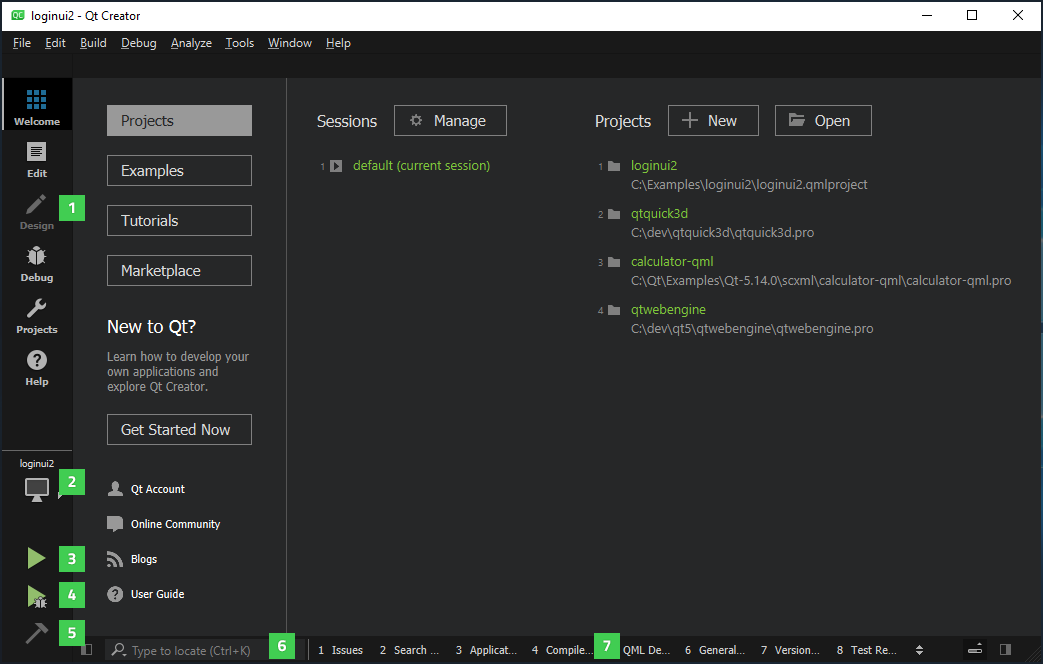This screenshot has width=1043, height=664.
Task: Toggle the right sidebar visibility
Action: click(1006, 650)
